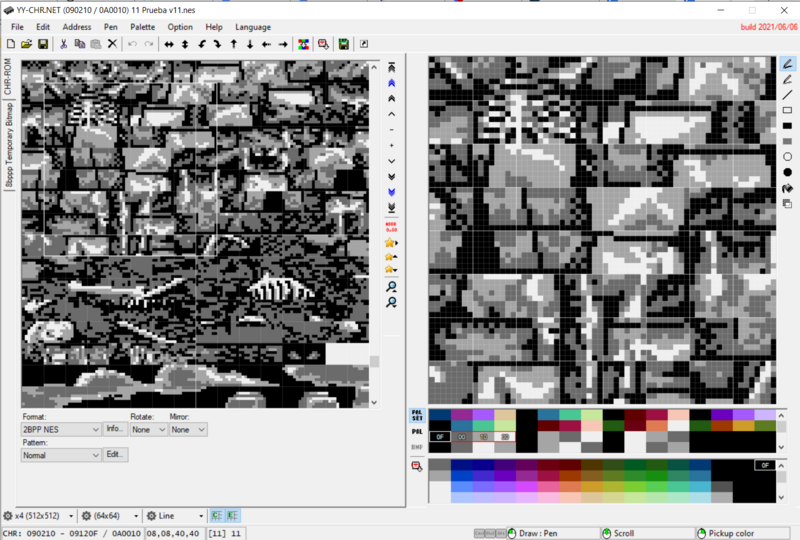Open address input with the red 0000 icon
Viewport: 800px width, 540px height.
[x=391, y=227]
